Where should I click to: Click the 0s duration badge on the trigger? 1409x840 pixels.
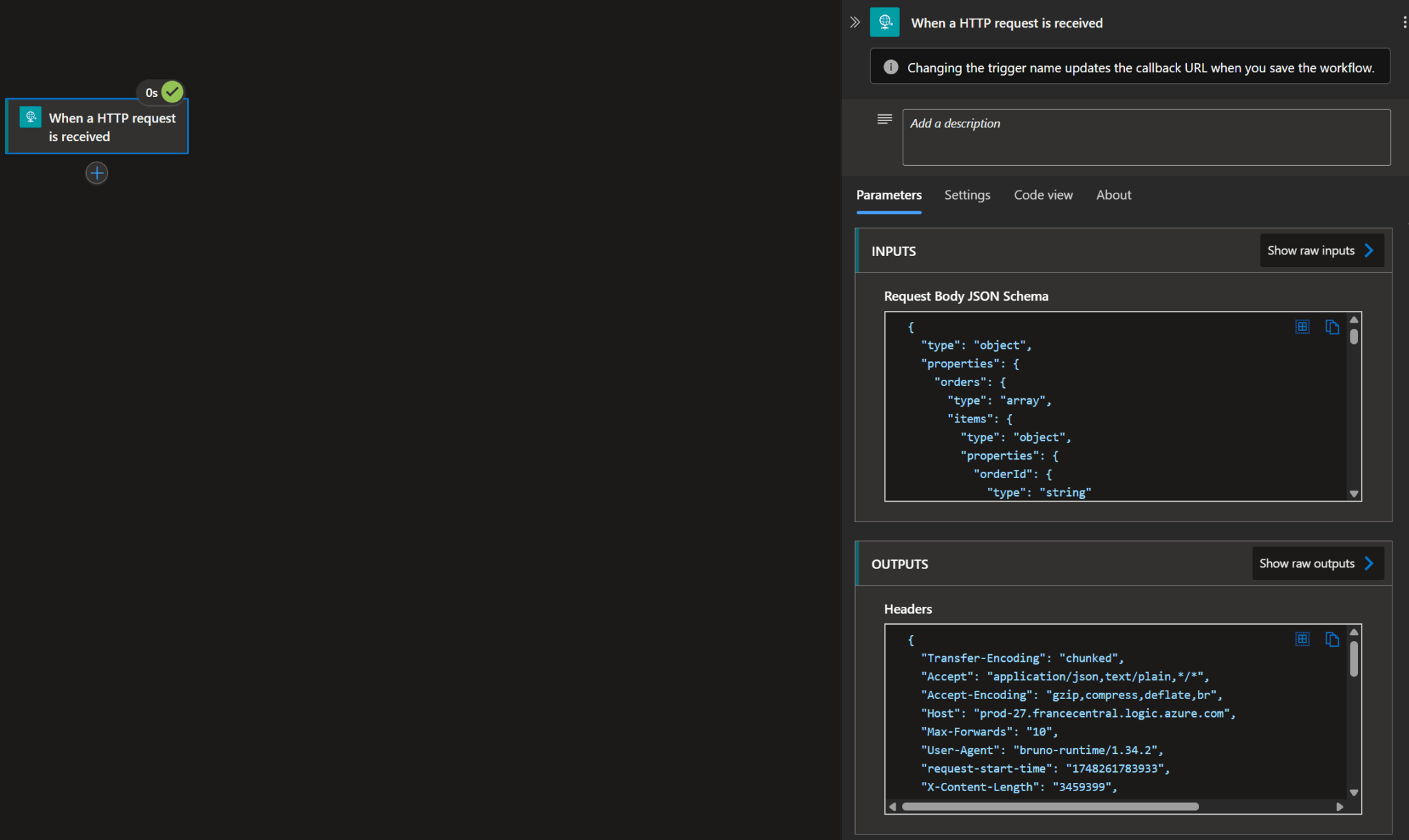pos(151,91)
